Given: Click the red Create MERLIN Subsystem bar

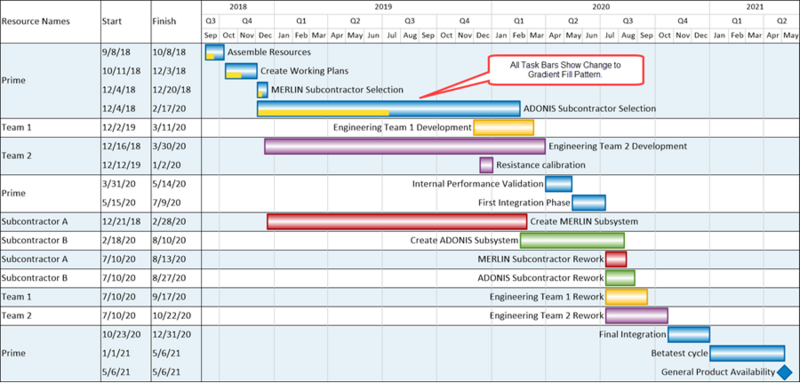Looking at the screenshot, I should [397, 221].
